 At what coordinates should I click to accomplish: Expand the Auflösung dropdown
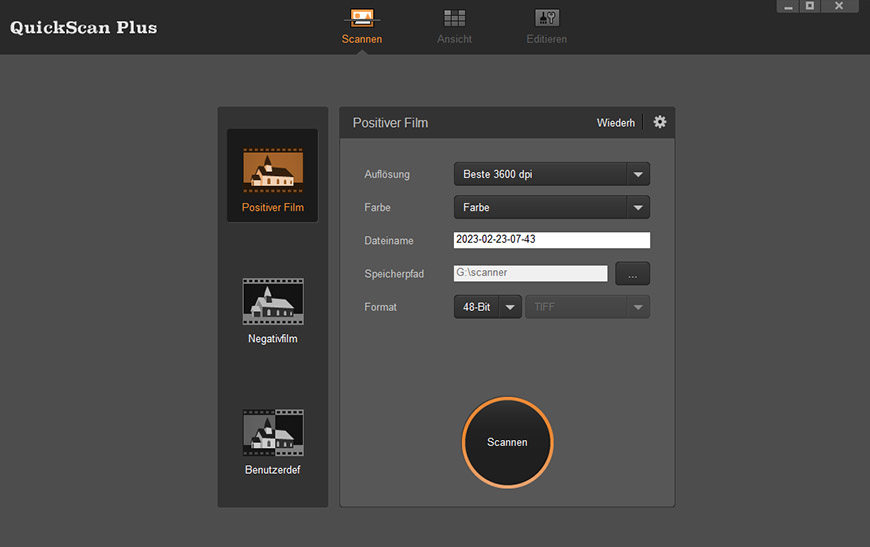coord(552,174)
